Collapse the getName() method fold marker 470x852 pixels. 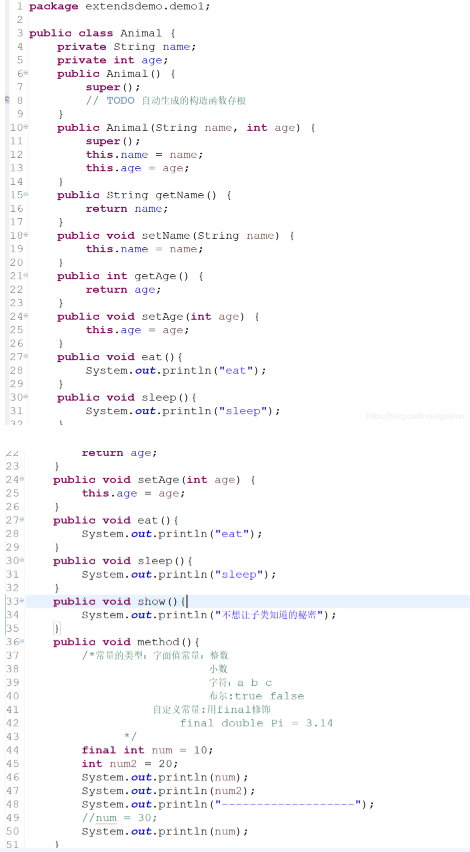26,195
